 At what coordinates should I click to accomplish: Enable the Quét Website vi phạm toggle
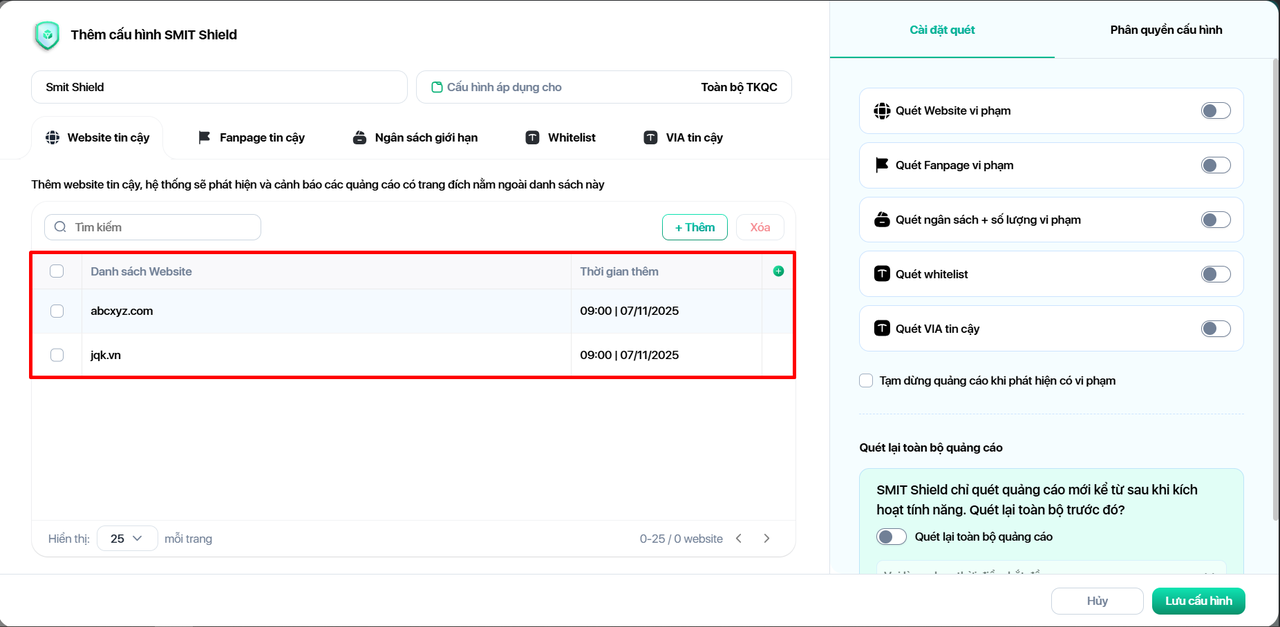click(x=1215, y=111)
